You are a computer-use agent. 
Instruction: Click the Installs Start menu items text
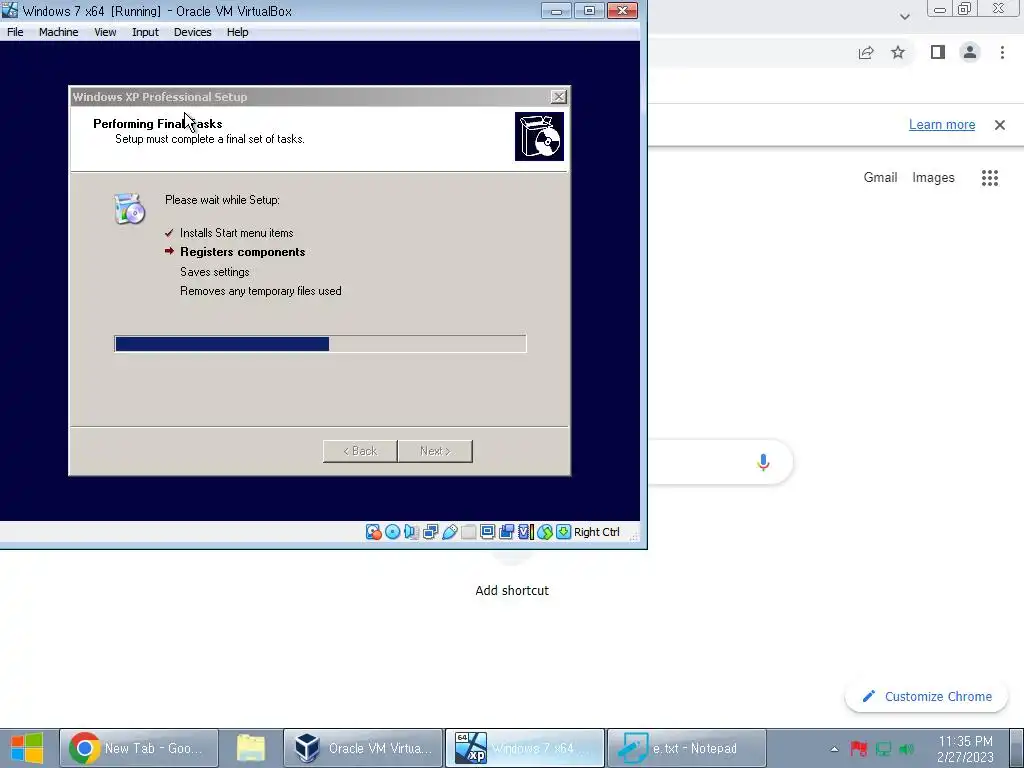click(x=236, y=233)
